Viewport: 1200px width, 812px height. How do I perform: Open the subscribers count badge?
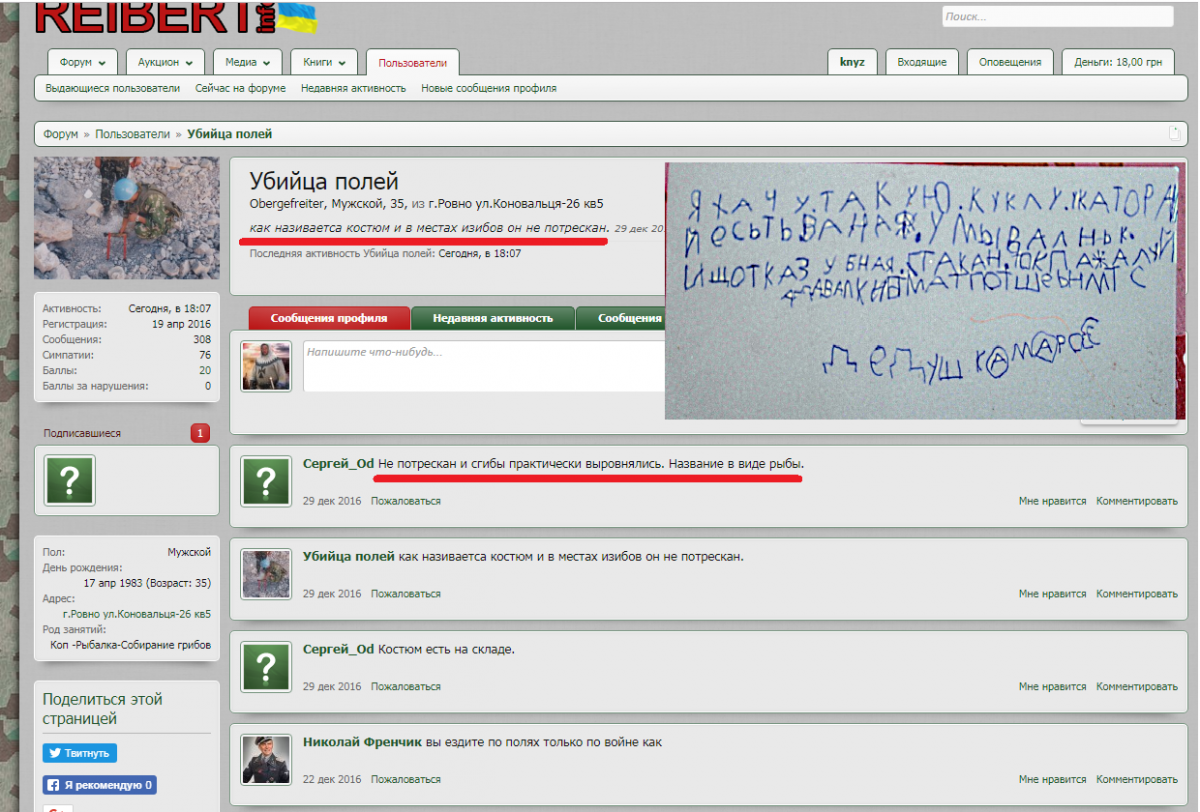point(200,433)
